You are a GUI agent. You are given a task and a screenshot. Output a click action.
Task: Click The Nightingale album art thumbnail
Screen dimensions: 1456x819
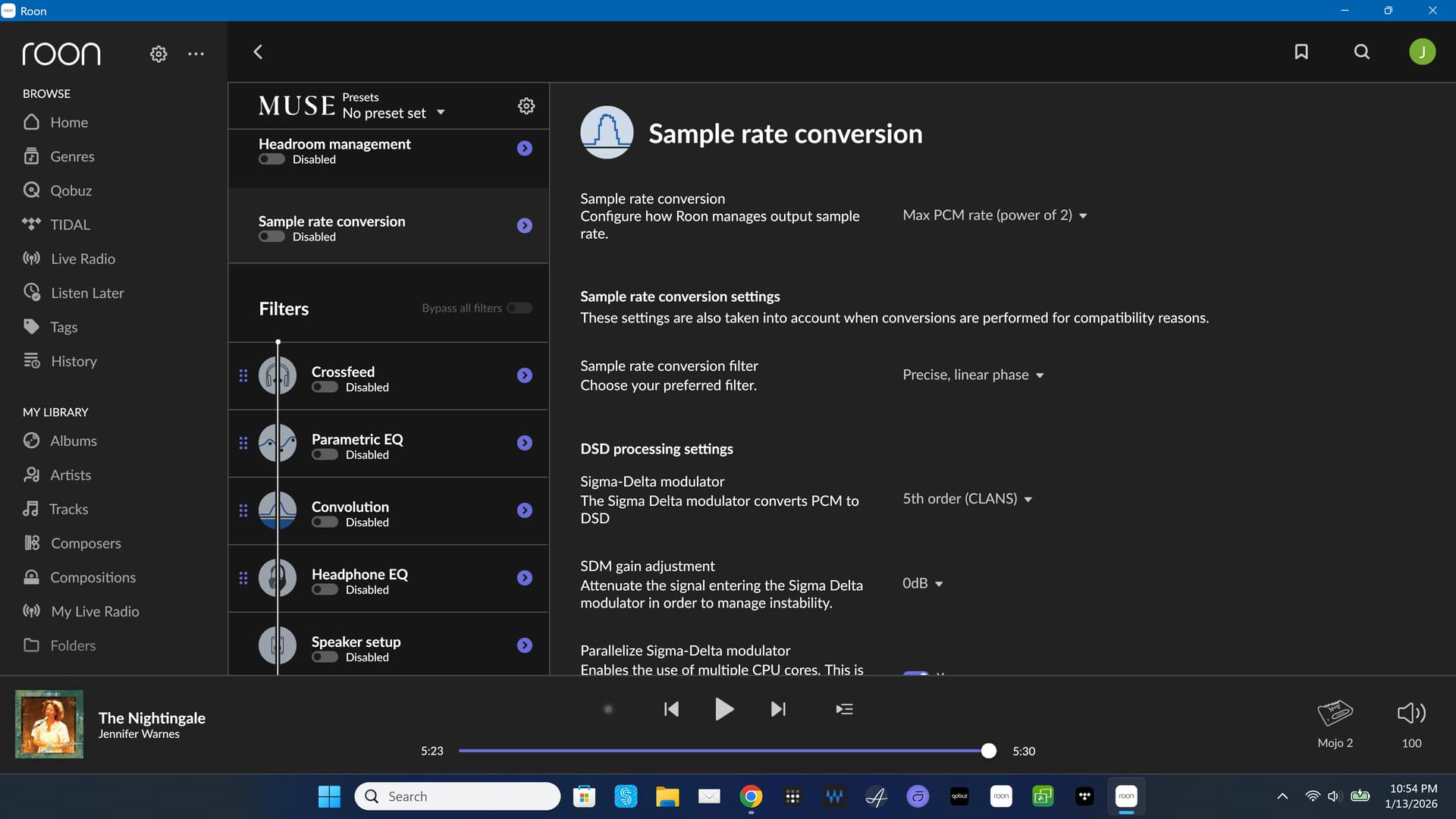(49, 724)
